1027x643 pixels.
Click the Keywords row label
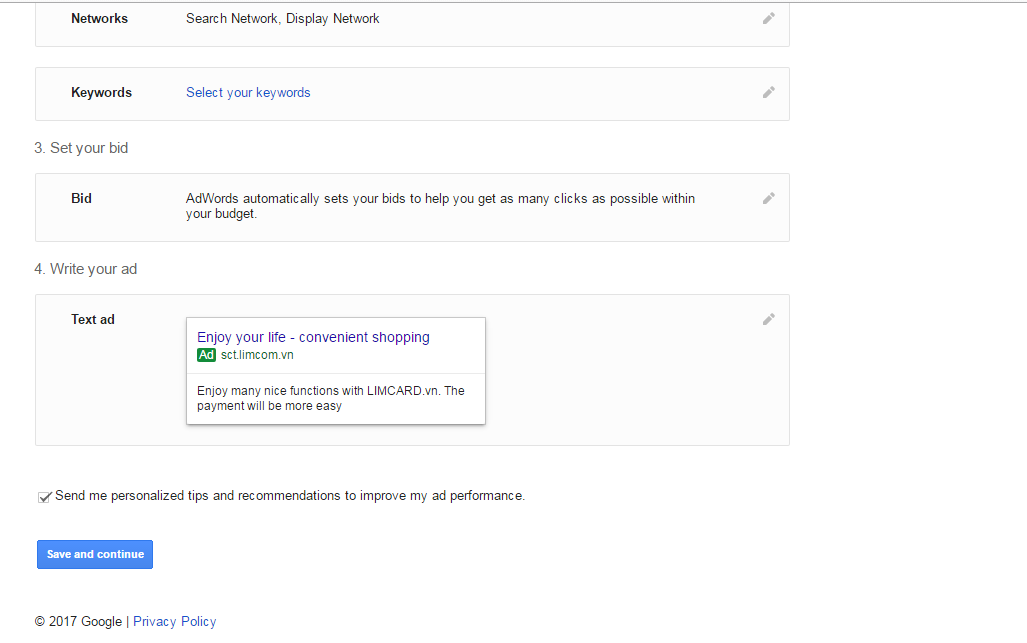(x=101, y=92)
